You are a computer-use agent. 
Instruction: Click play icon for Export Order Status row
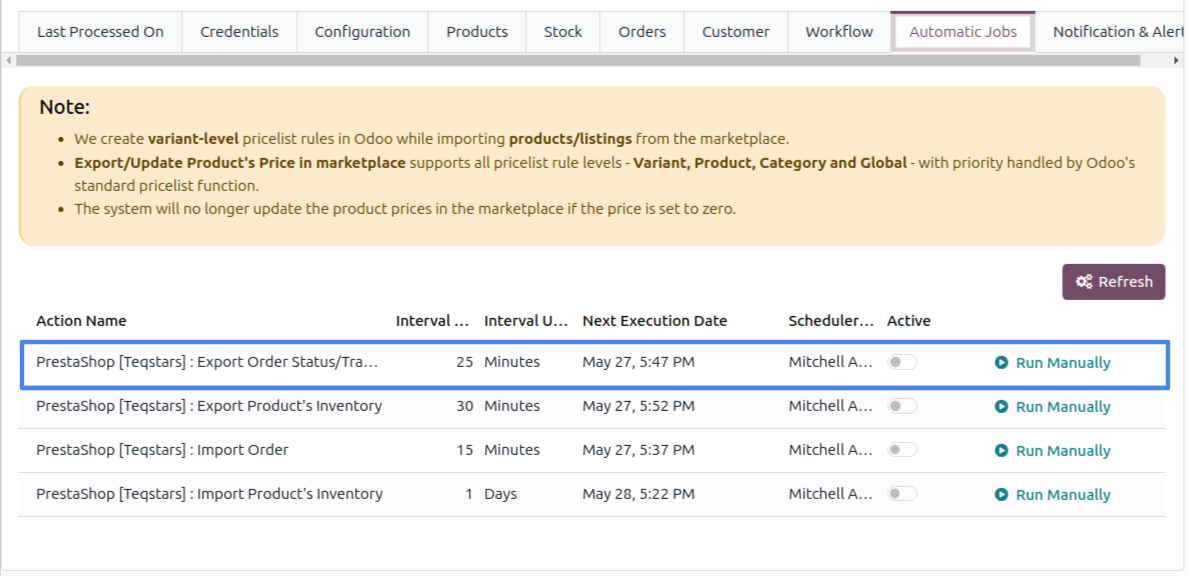tap(1001, 363)
